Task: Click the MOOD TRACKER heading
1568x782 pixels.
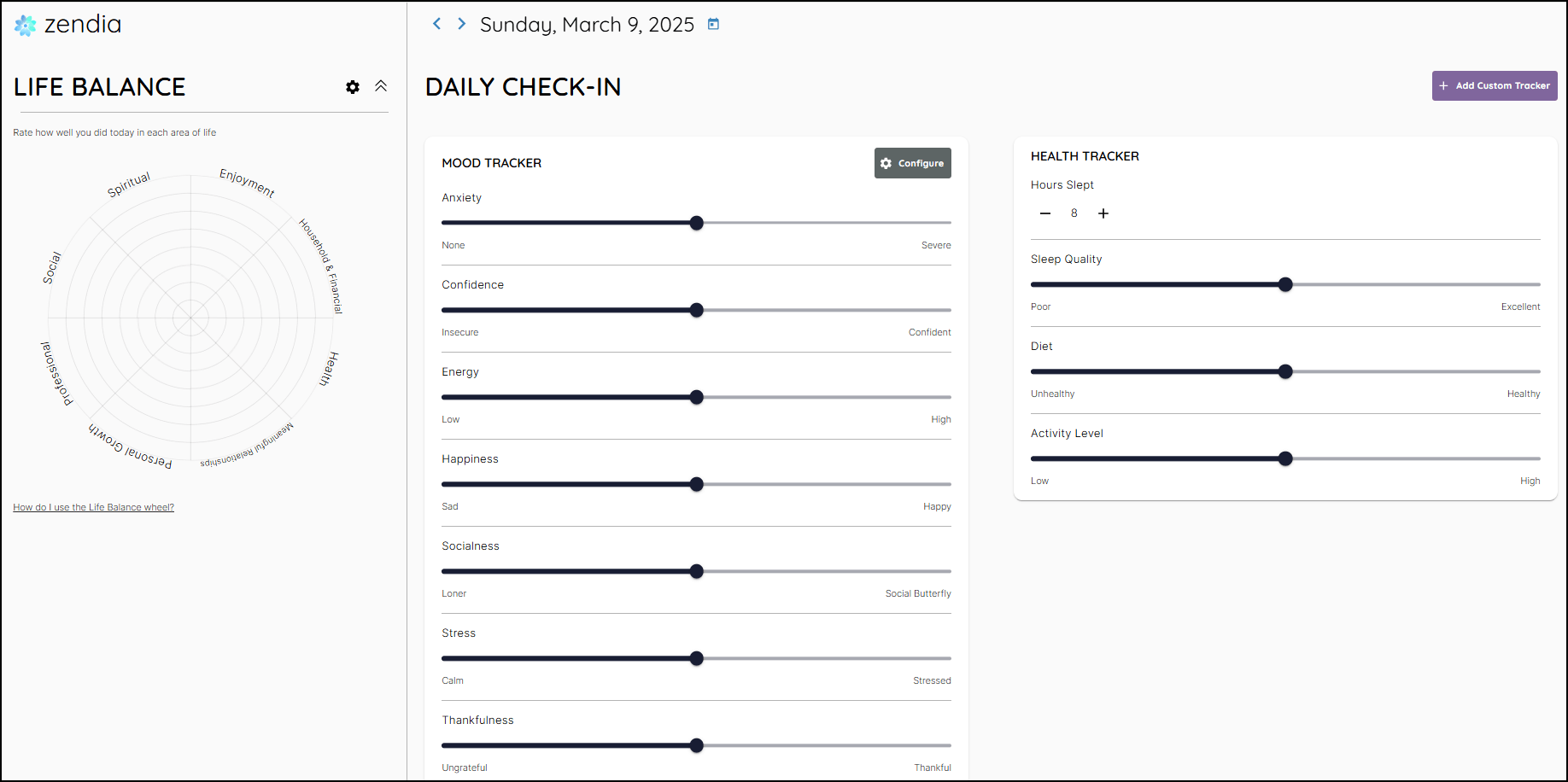Action: tap(492, 163)
